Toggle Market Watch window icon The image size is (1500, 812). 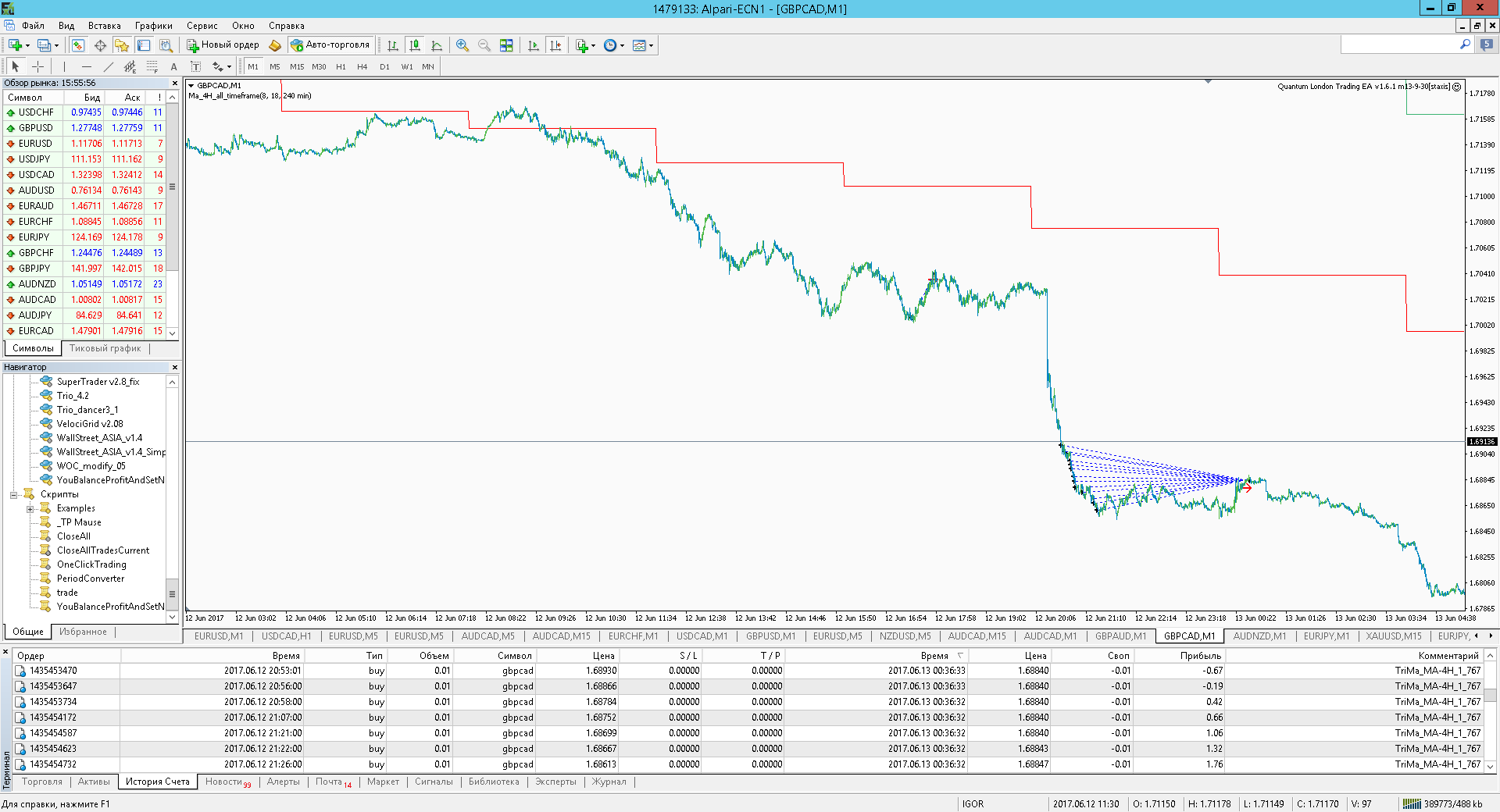(x=78, y=45)
